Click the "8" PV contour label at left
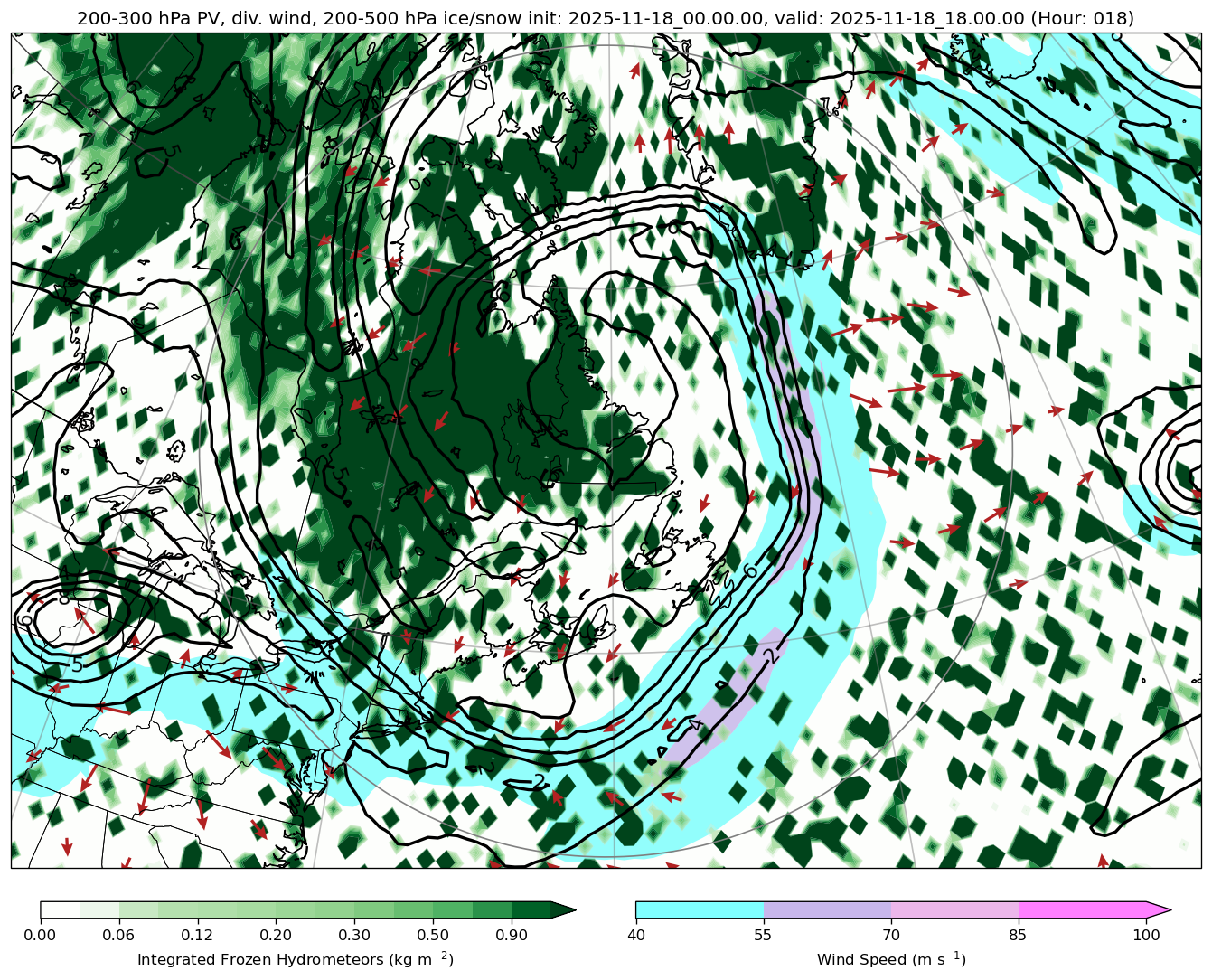The height and width of the screenshot is (980, 1212). pyautogui.click(x=63, y=598)
